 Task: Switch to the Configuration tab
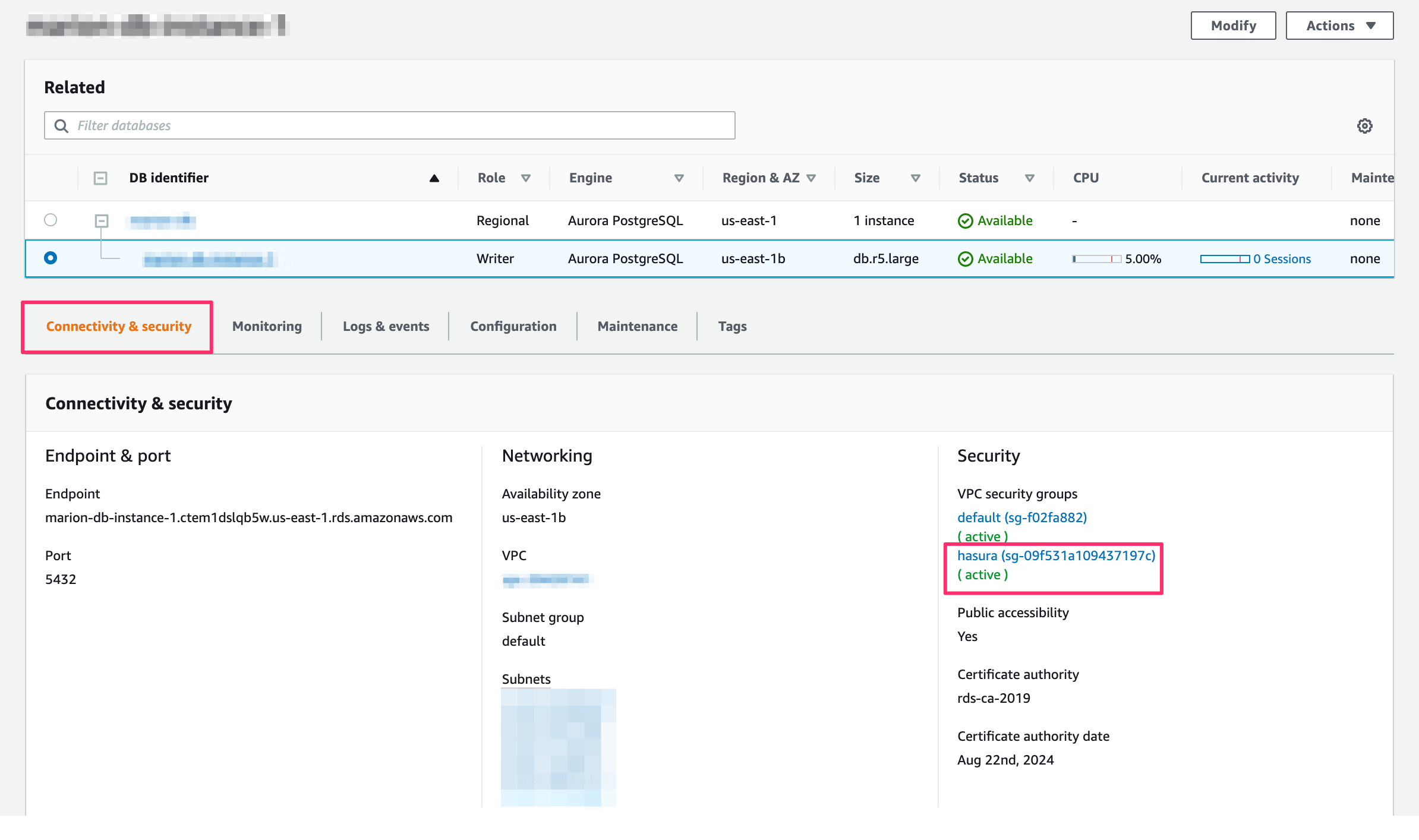(513, 326)
